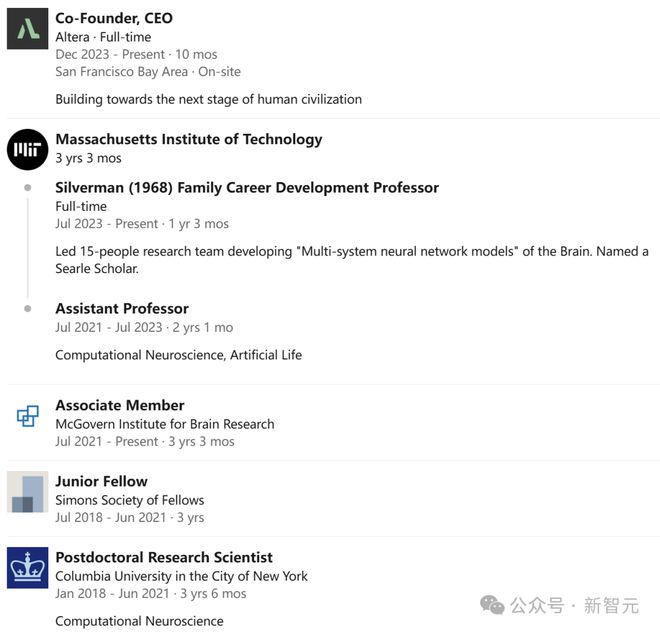660x632 pixels.
Task: Open the Co-Founder, CEO position title
Action: [x=114, y=18]
